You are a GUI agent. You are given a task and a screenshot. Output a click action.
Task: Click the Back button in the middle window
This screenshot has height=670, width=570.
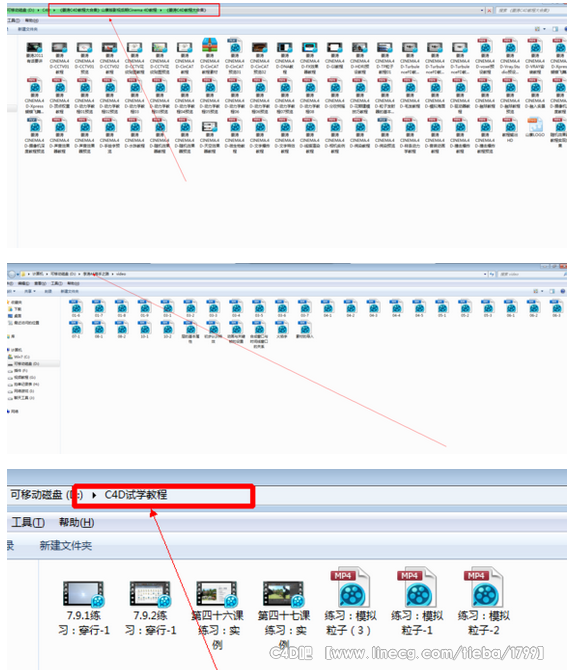point(12,274)
